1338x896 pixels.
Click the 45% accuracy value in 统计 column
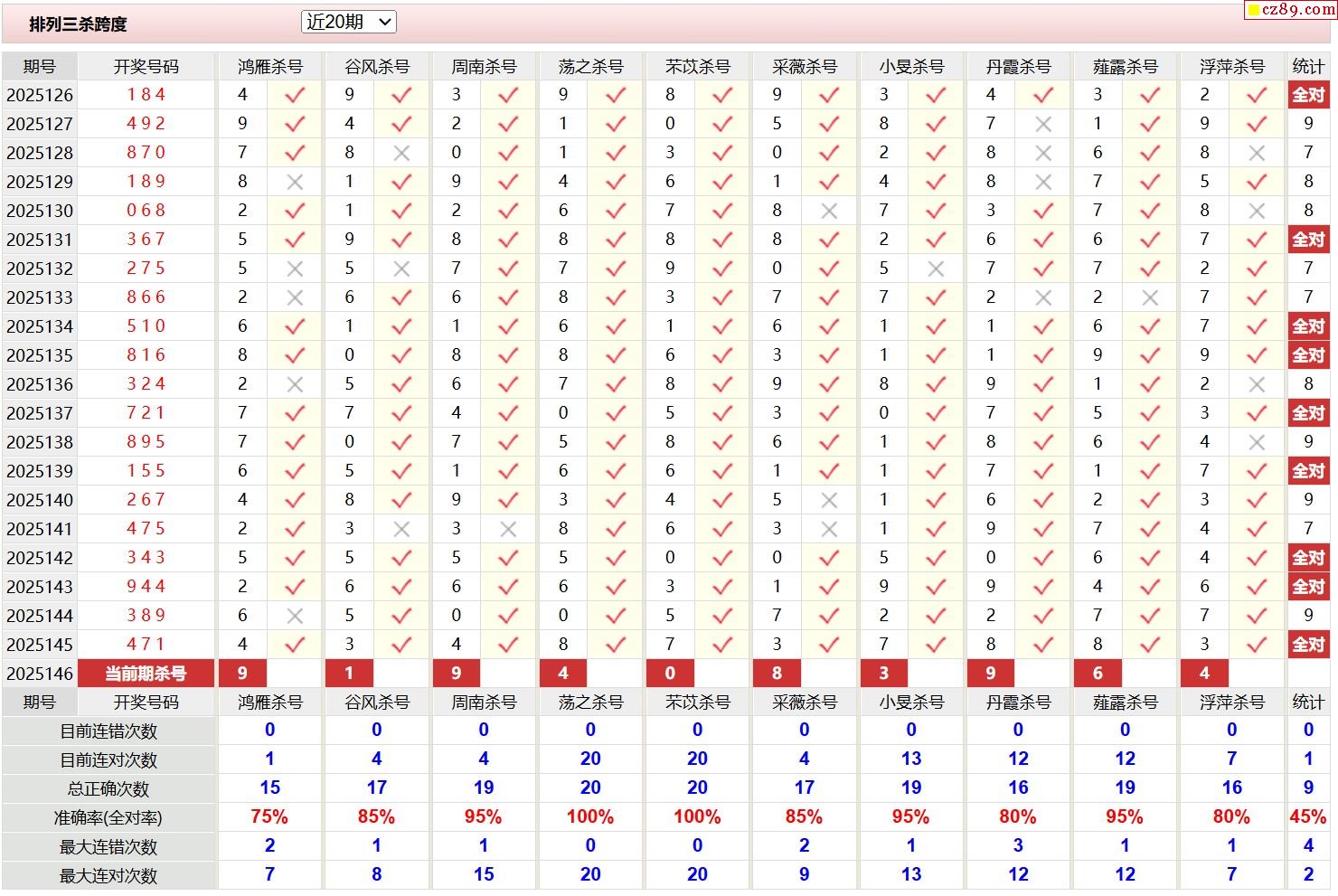click(1308, 816)
